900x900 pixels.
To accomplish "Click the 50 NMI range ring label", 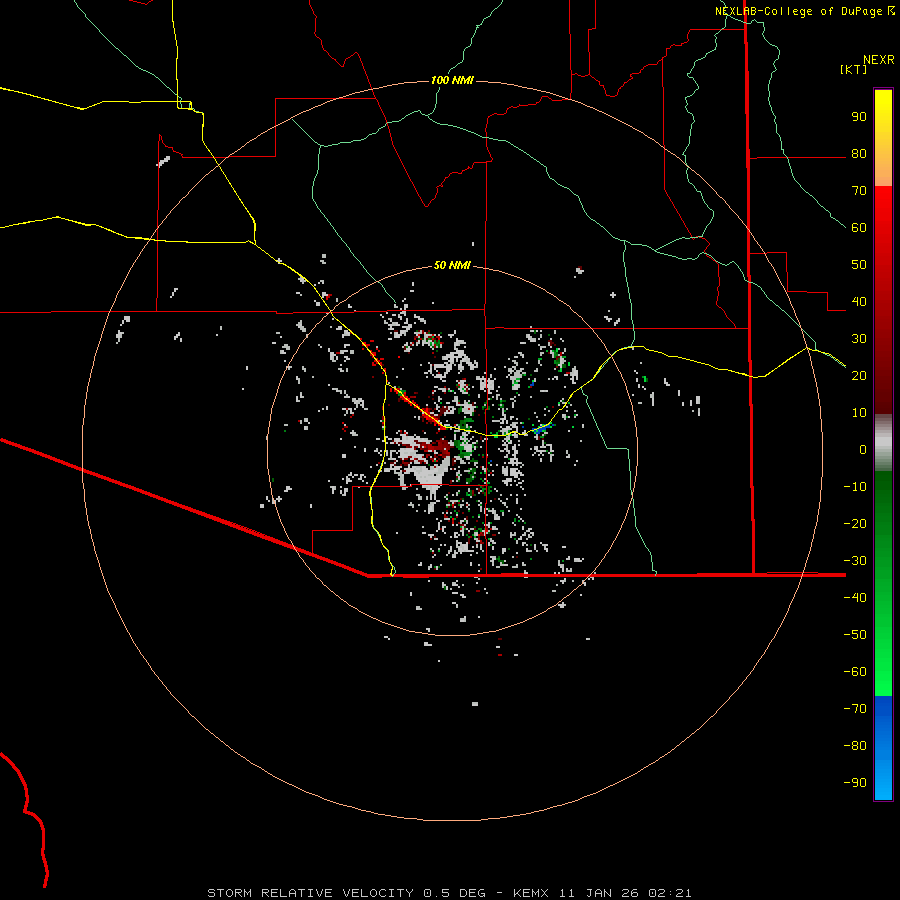I will tap(452, 265).
